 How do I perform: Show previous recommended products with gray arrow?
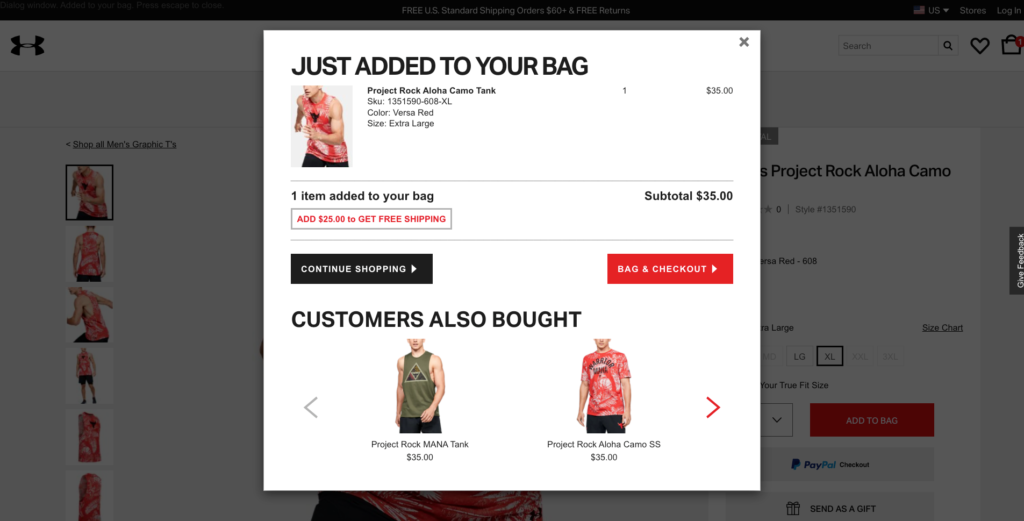click(311, 407)
